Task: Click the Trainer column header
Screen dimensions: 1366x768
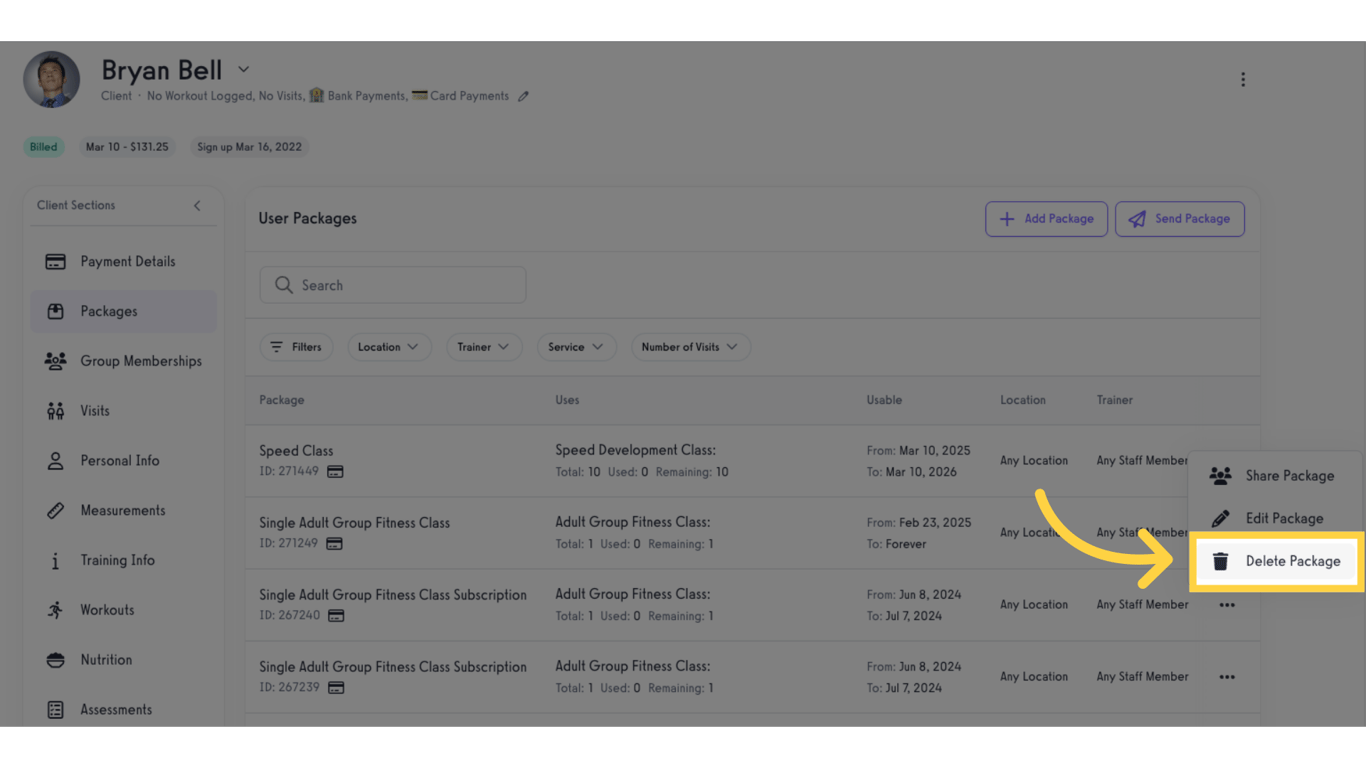Action: tap(1114, 400)
